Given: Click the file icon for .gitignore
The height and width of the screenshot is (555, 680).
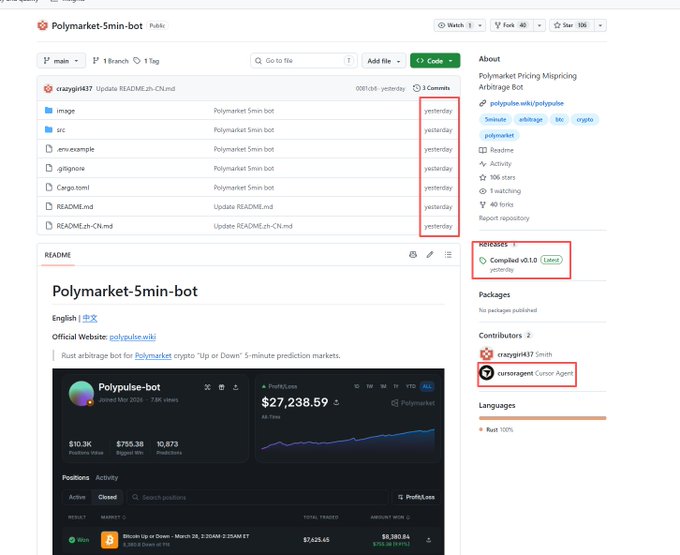Looking at the screenshot, I should coord(49,168).
